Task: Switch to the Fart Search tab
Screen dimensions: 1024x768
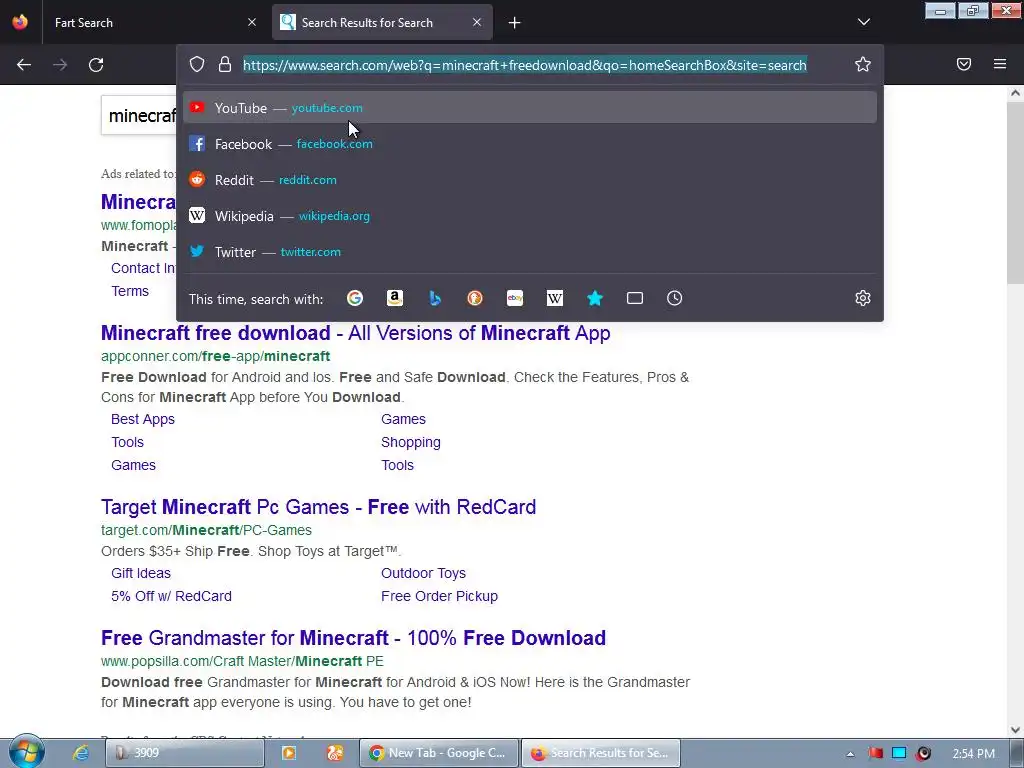Action: click(150, 23)
